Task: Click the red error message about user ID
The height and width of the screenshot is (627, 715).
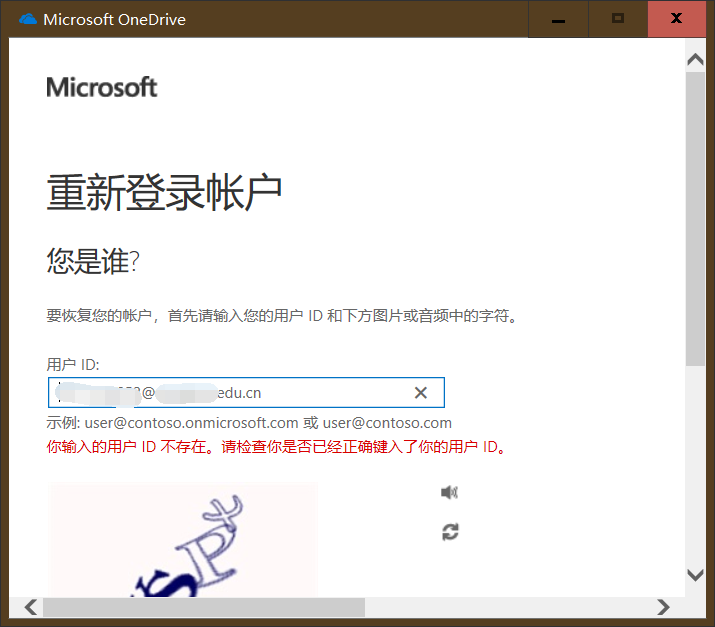Action: pyautogui.click(x=276, y=447)
